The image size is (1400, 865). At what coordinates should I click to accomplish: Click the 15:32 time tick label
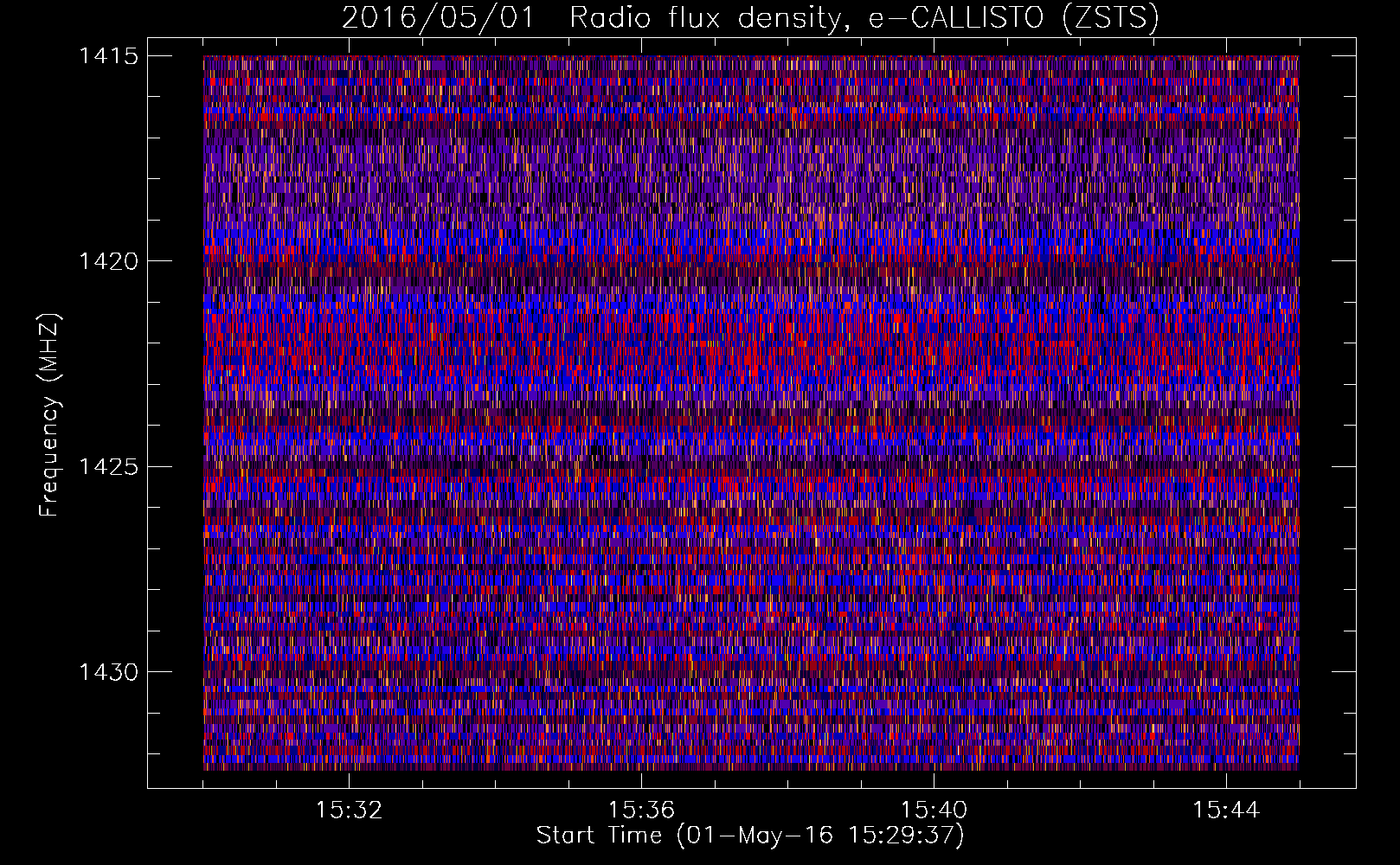349,811
